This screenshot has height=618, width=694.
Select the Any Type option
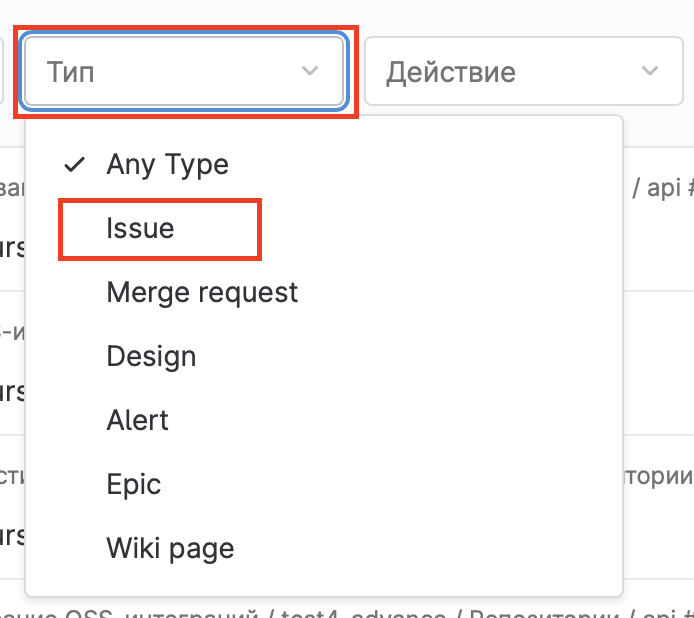167,165
